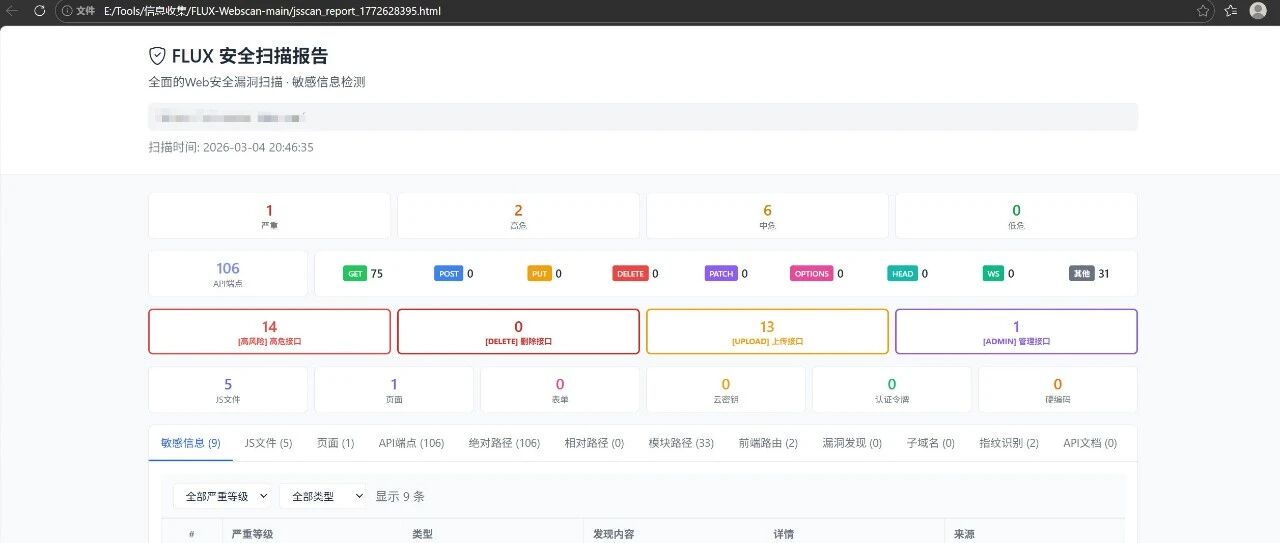The width and height of the screenshot is (1280, 543).
Task: Click the 低危 card showing 0
Action: click(1016, 216)
